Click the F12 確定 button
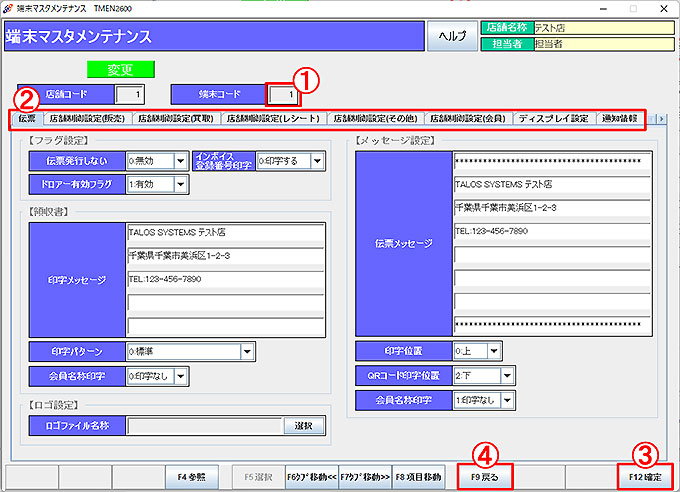Screen dimensions: 680x492 click(x=645, y=477)
